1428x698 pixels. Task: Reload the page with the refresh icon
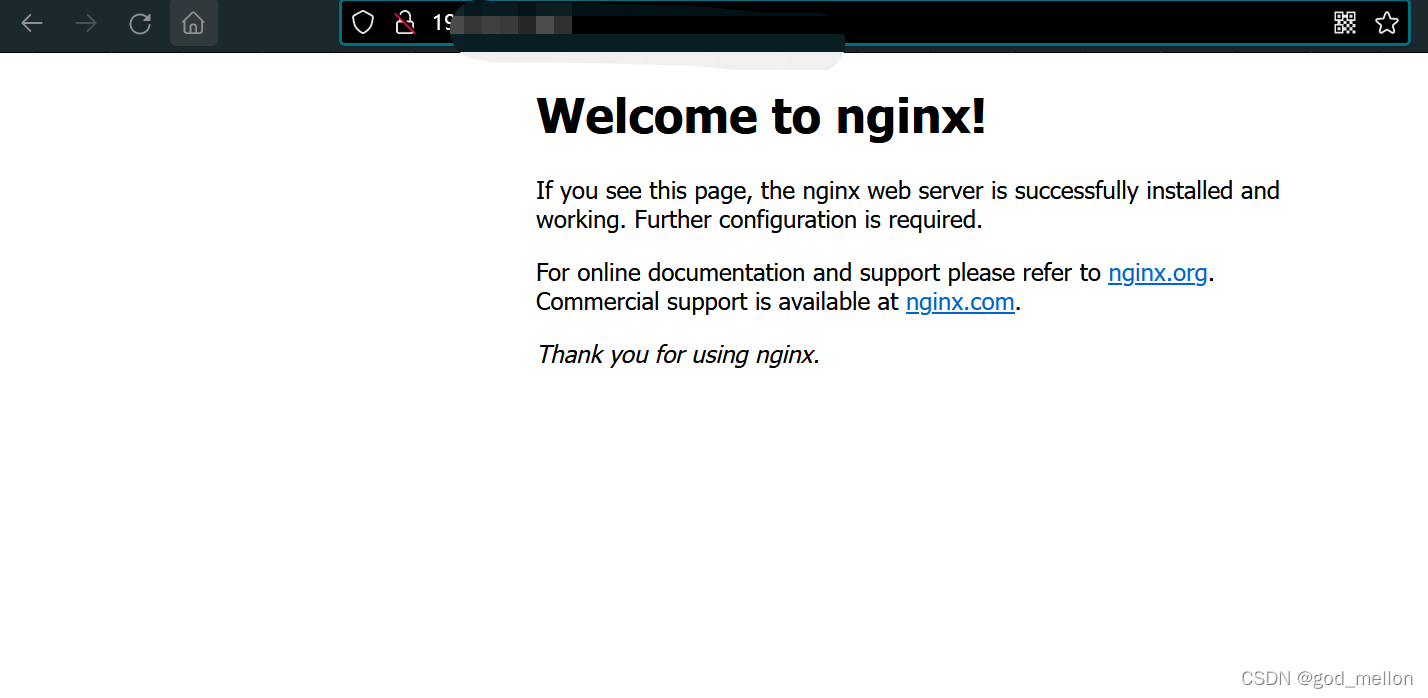click(x=140, y=23)
